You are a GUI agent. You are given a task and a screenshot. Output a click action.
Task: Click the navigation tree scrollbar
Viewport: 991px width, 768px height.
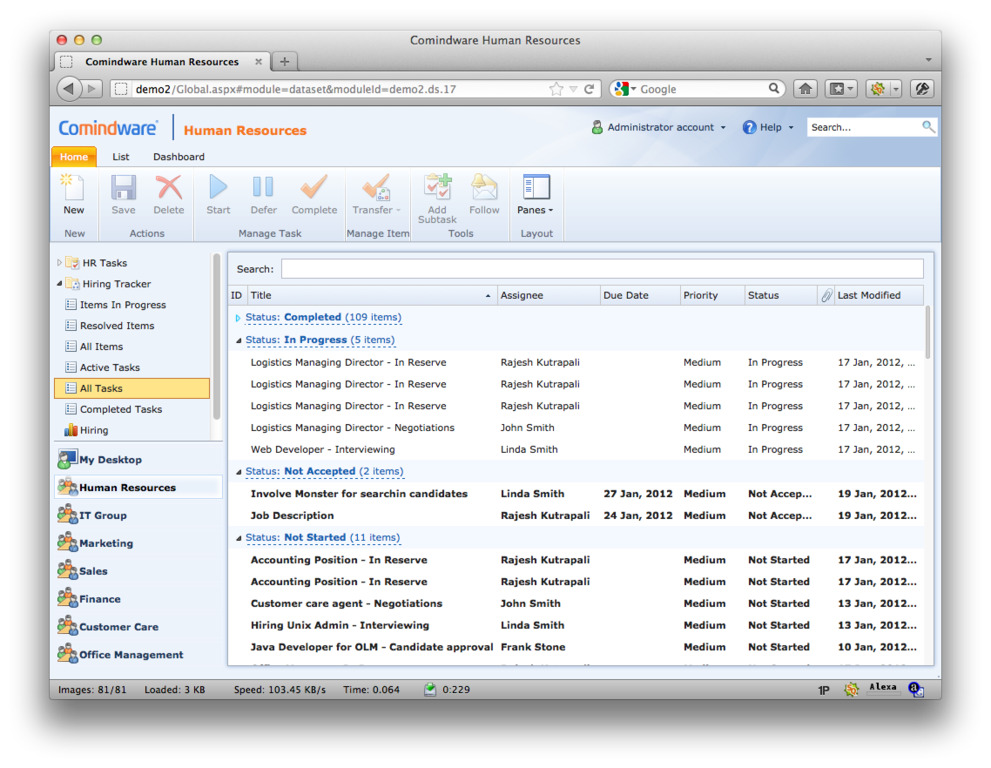click(x=217, y=336)
